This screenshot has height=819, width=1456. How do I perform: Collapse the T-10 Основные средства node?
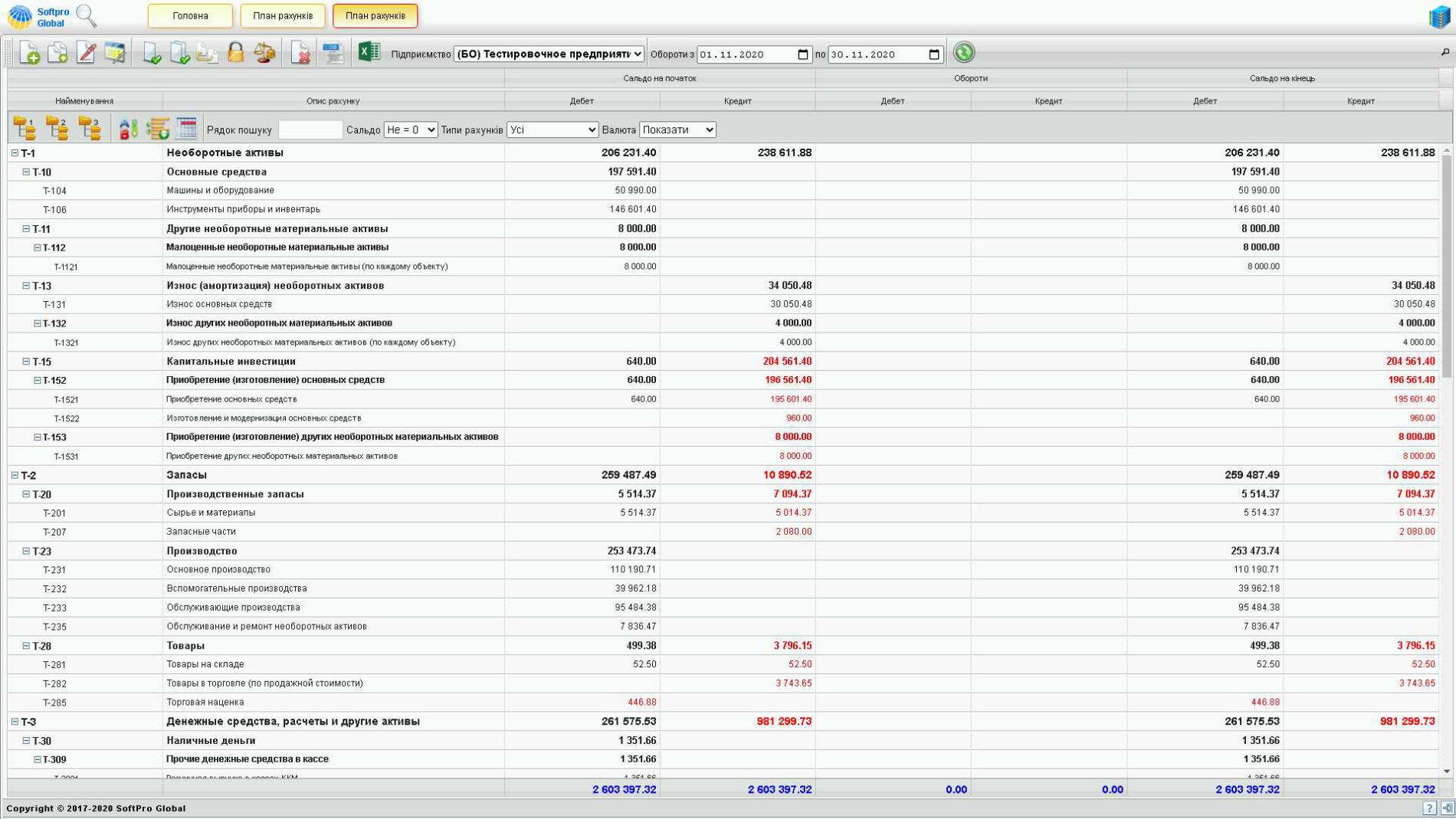point(26,172)
